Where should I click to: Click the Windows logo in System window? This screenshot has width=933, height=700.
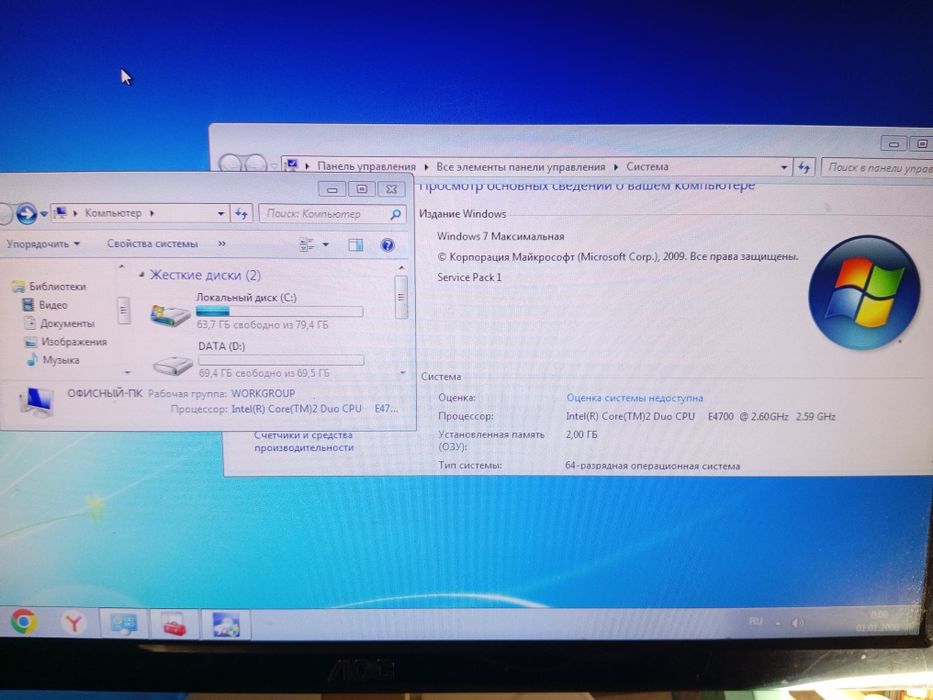coord(864,292)
